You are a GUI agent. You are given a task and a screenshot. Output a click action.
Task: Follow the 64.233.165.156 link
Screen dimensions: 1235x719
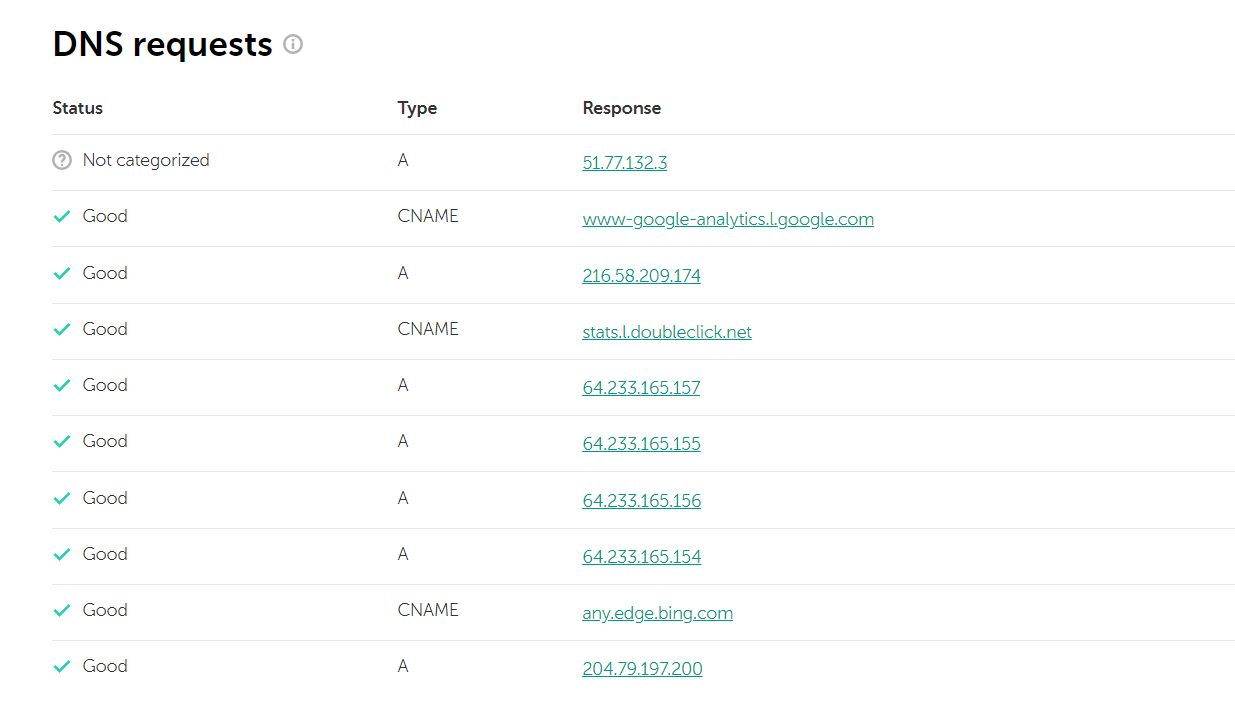(641, 501)
